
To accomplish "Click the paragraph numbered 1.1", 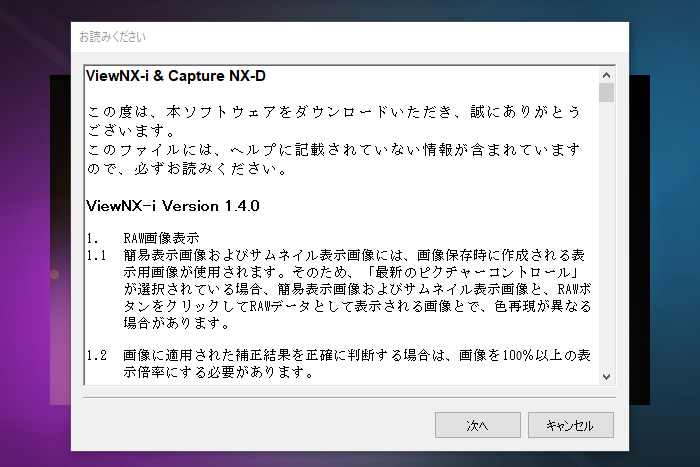I will pos(339,289).
